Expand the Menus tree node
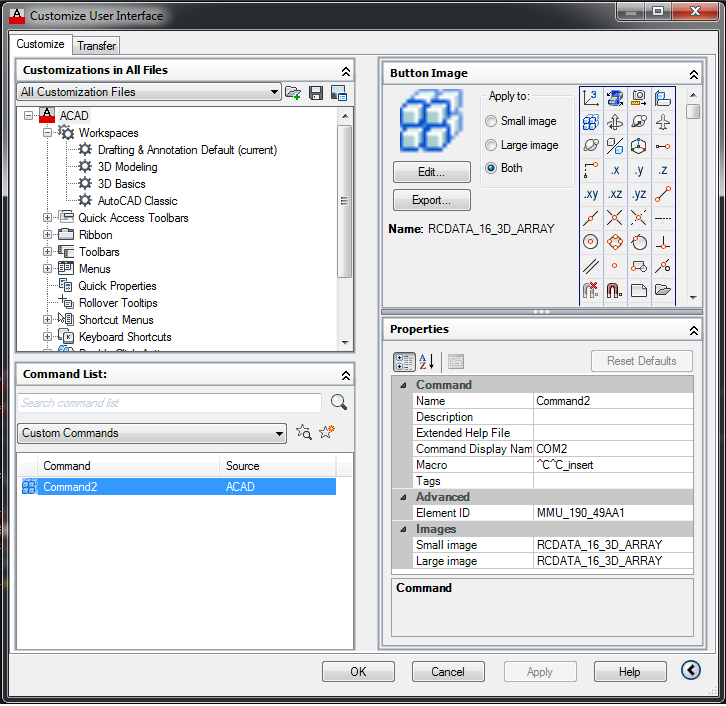Viewport: 726px width, 706px height. pos(47,269)
